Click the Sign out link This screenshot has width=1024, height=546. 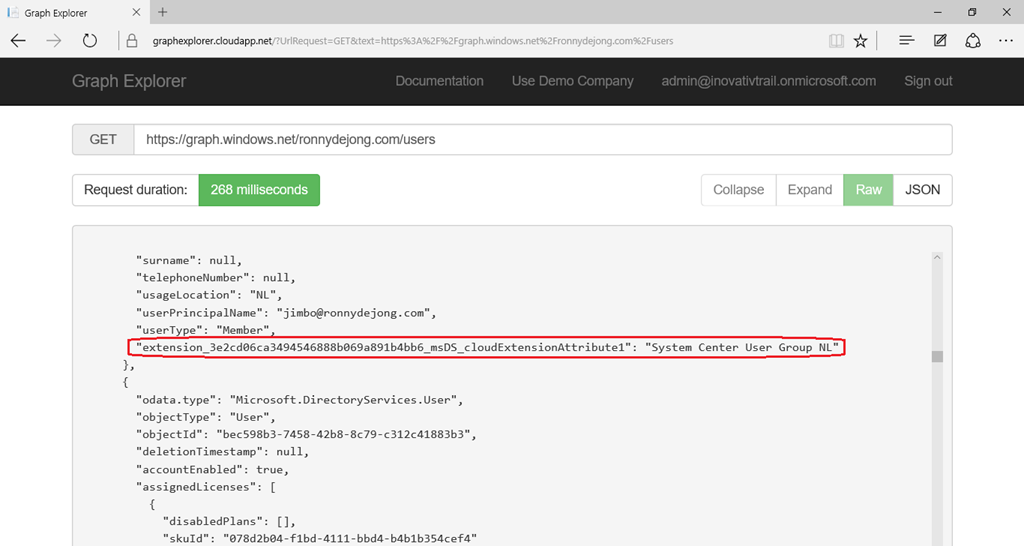coord(928,81)
